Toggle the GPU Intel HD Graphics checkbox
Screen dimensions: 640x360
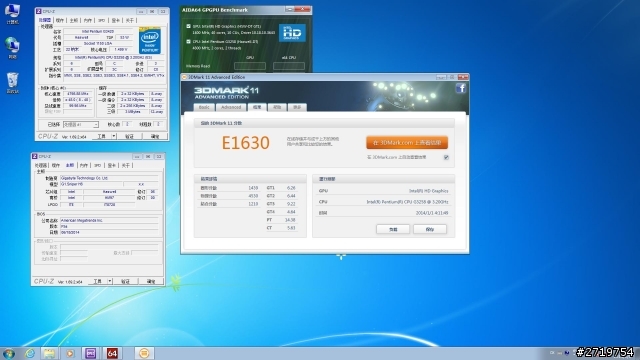(x=189, y=26)
